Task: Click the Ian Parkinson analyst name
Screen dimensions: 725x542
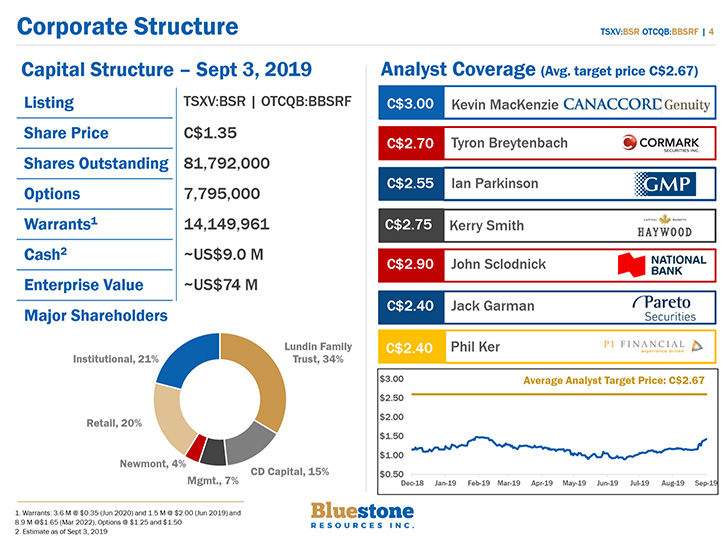Action: [x=495, y=184]
